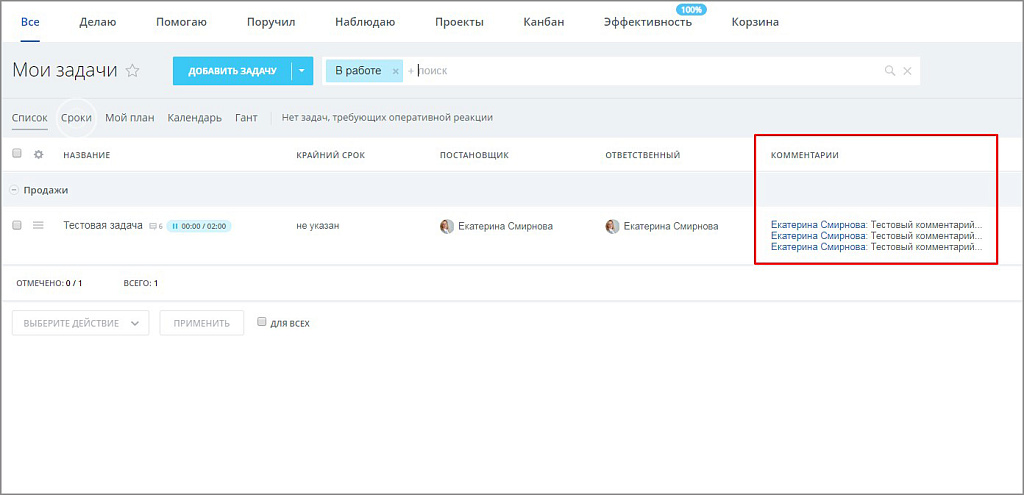Click the favorite star next to Мои задачи
The width and height of the screenshot is (1024, 495).
click(132, 71)
